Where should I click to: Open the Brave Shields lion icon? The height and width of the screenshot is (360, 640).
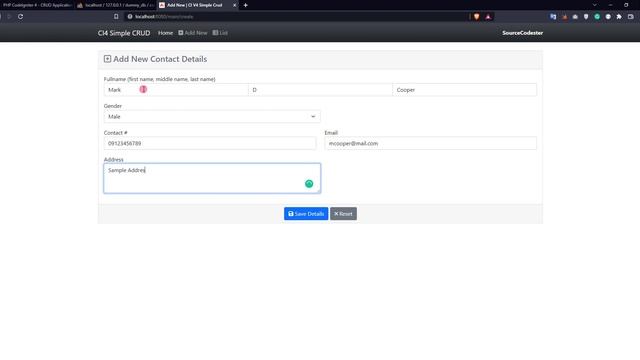(477, 17)
